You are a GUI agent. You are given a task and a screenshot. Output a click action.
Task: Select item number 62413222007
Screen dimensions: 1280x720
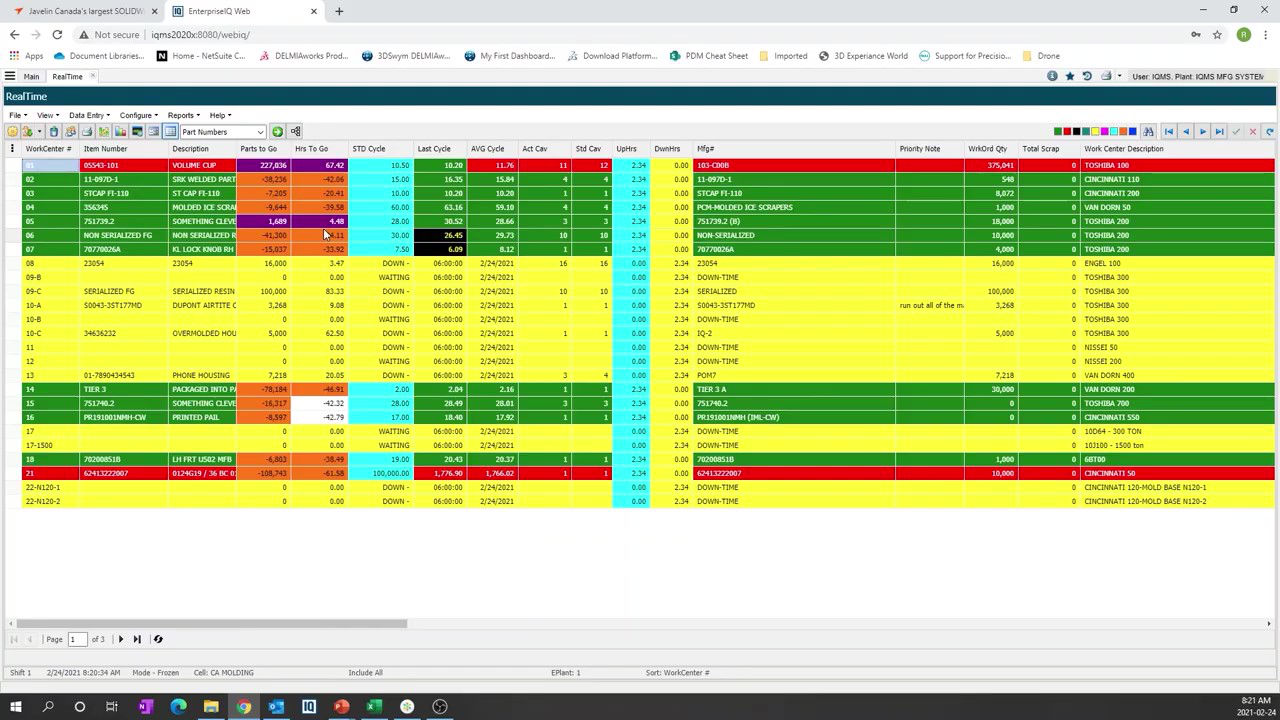pos(124,473)
